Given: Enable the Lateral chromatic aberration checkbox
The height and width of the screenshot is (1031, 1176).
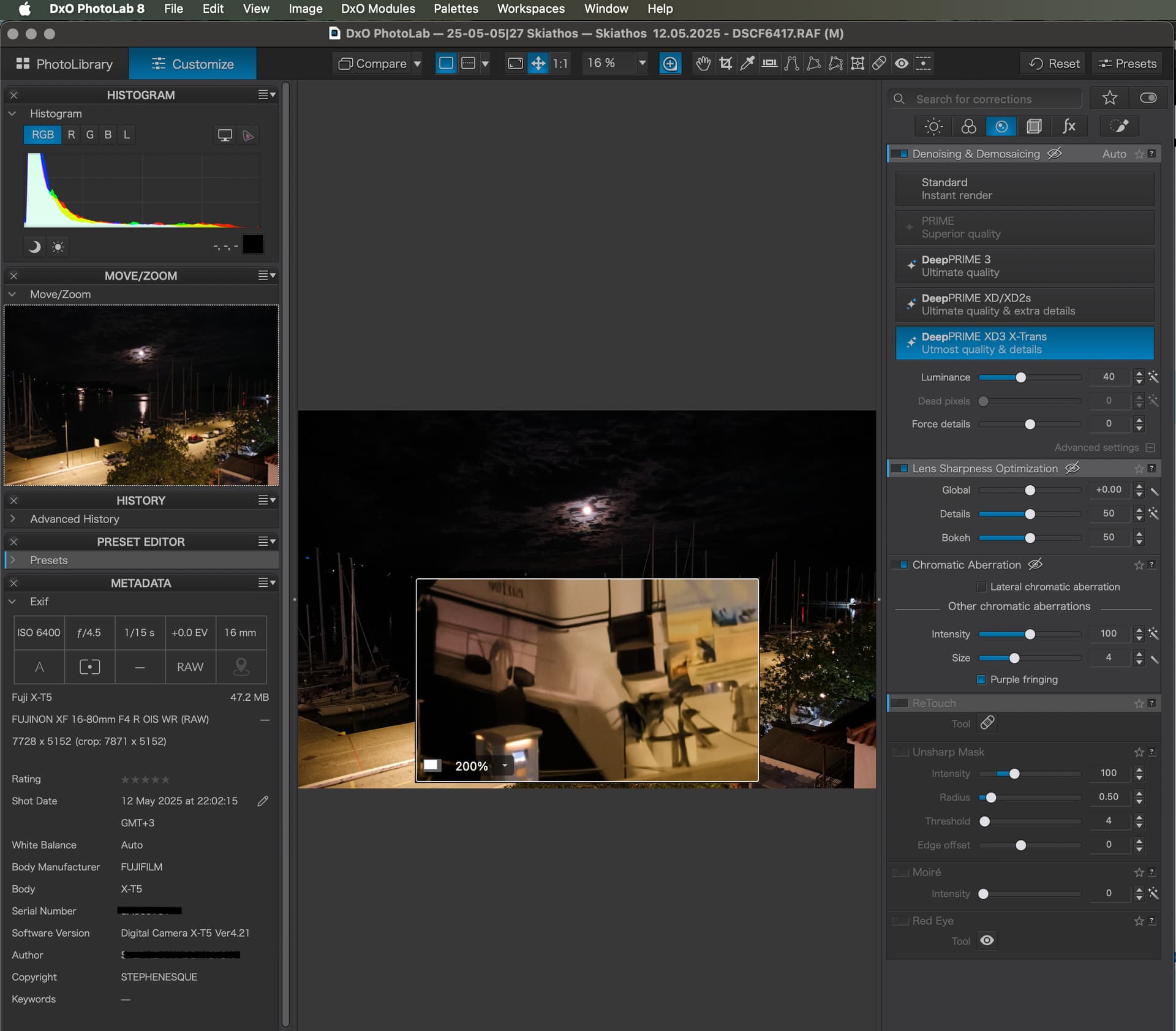Looking at the screenshot, I should tap(981, 587).
